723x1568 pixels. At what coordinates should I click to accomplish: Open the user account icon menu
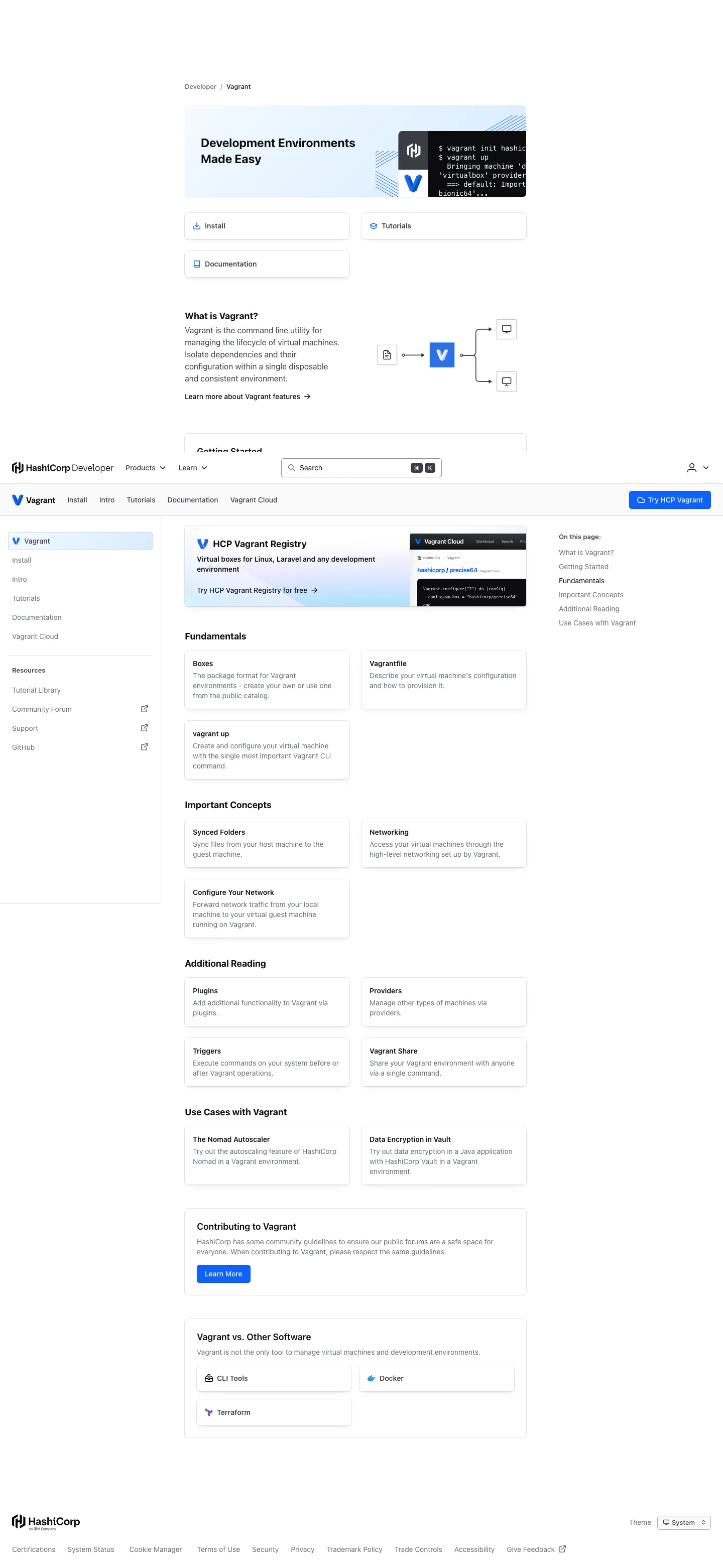[691, 467]
